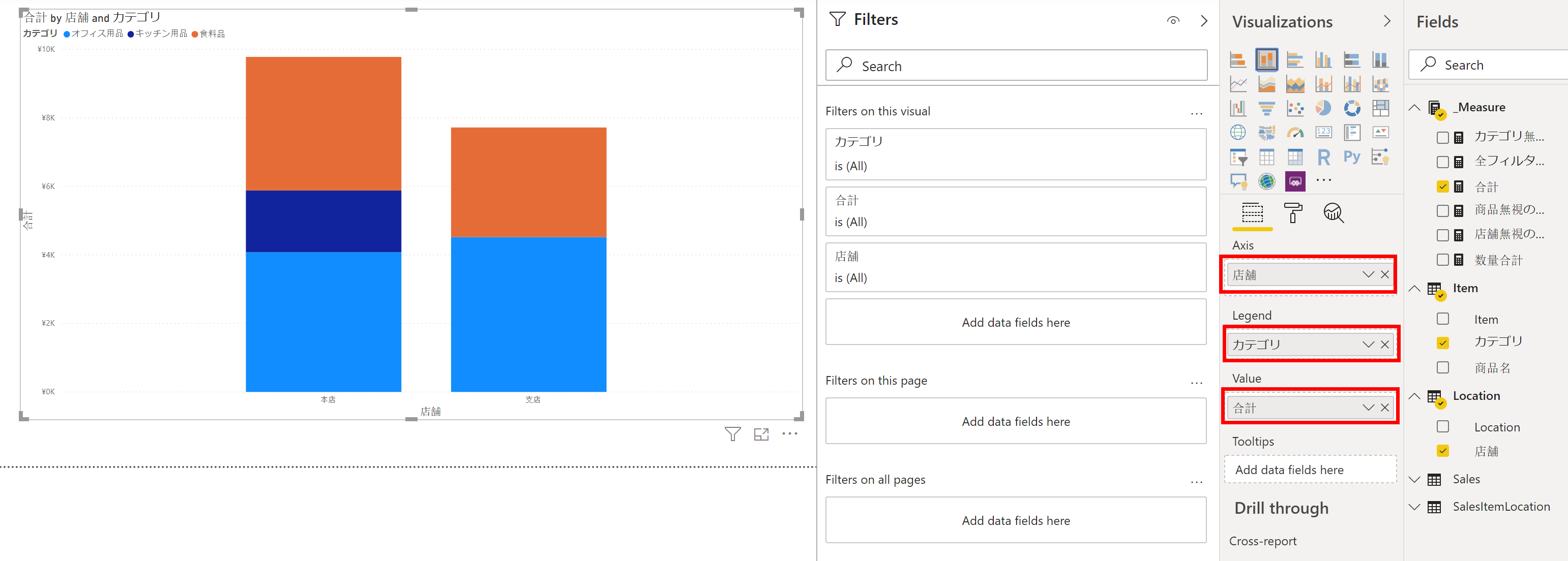Screen dimensions: 1568x561
Task: Click the Filters pane search box
Action: click(1016, 66)
